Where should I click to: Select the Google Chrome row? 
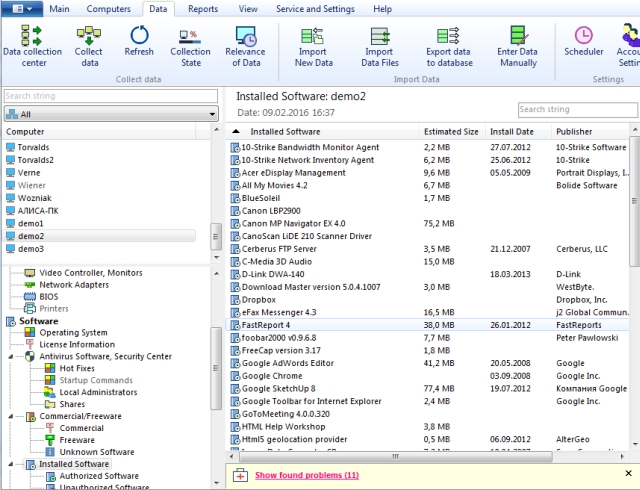point(274,375)
